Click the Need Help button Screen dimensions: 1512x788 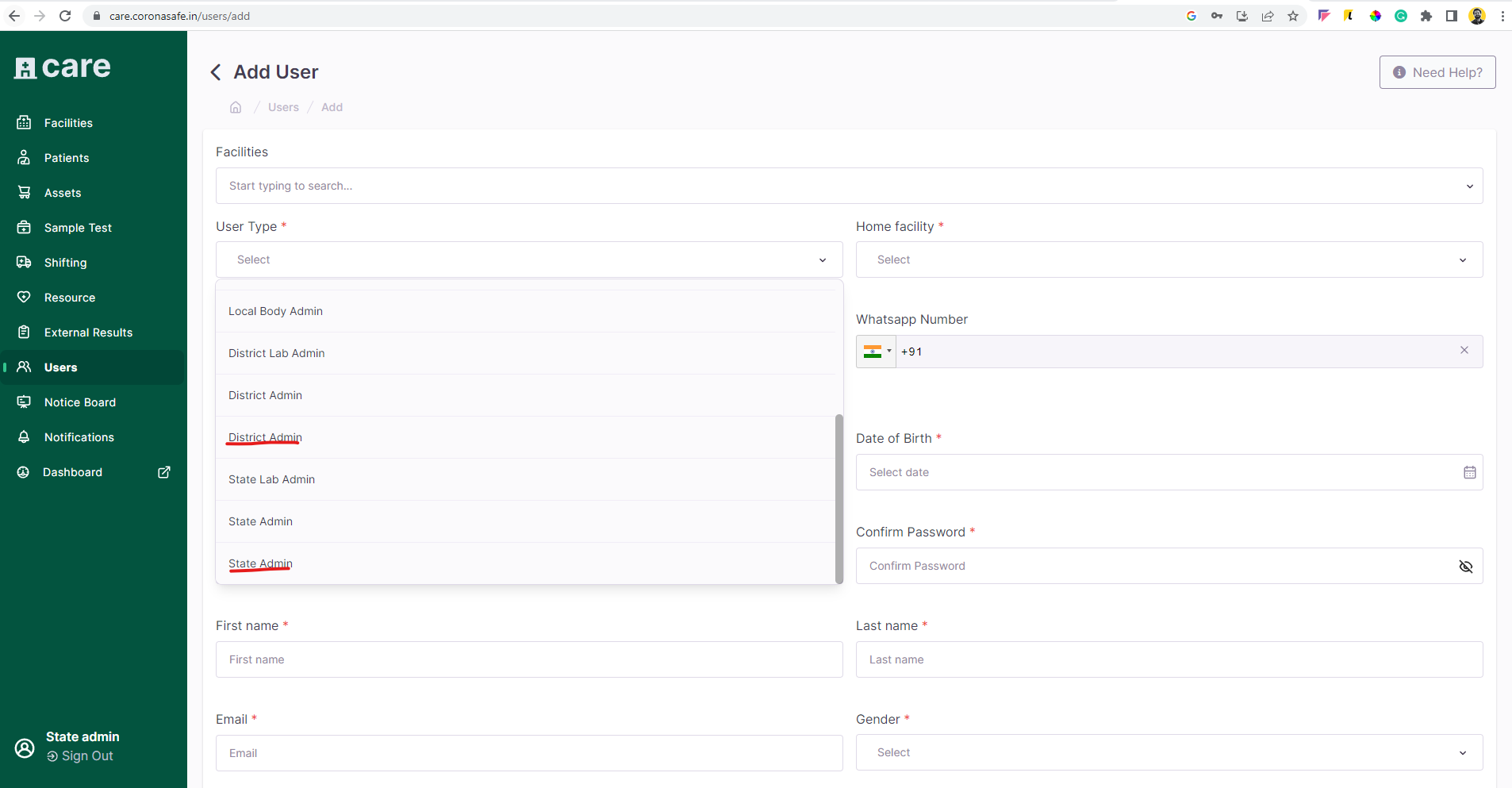1437,71
